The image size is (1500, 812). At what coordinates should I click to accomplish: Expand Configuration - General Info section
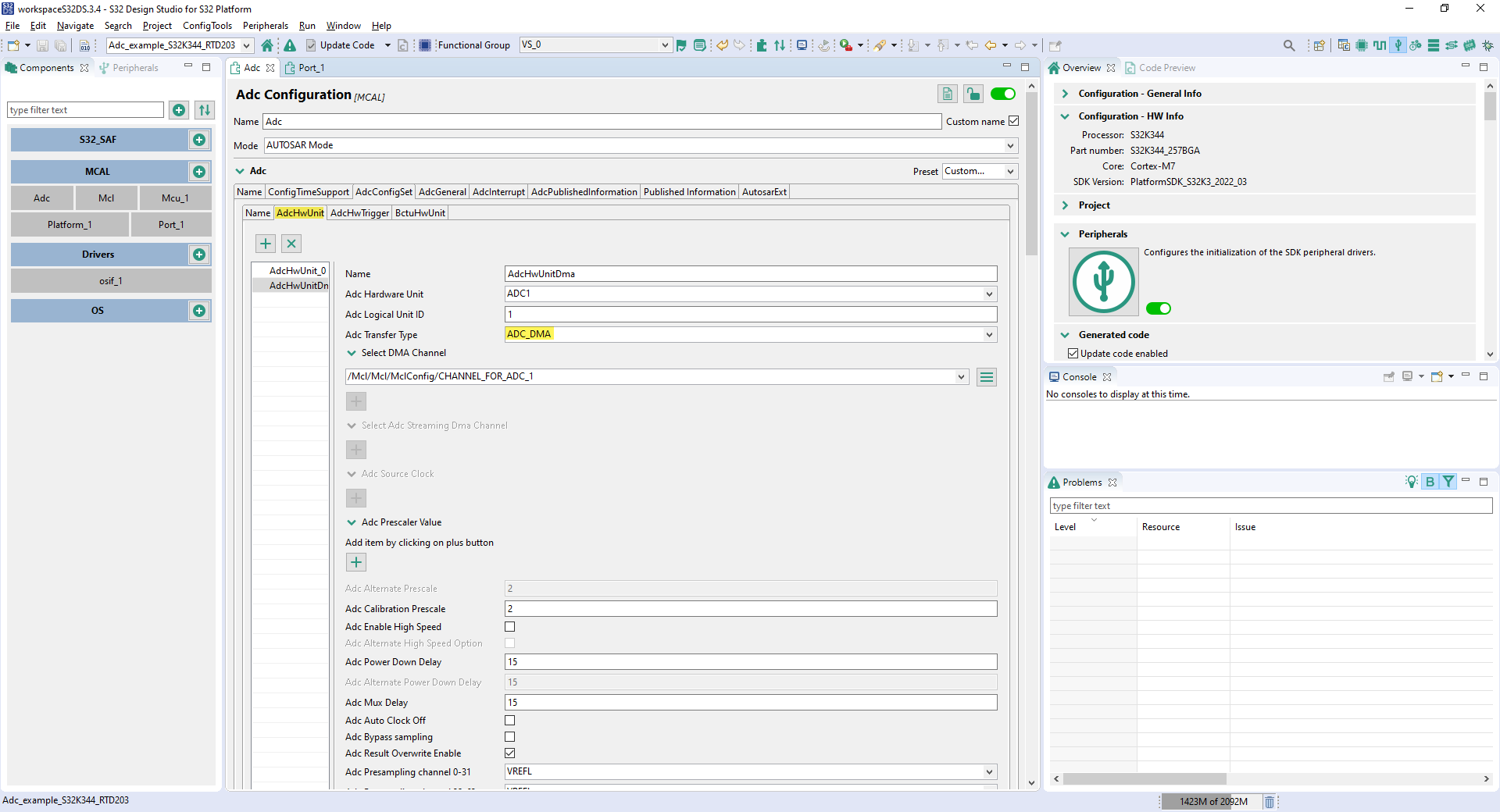coord(1065,94)
